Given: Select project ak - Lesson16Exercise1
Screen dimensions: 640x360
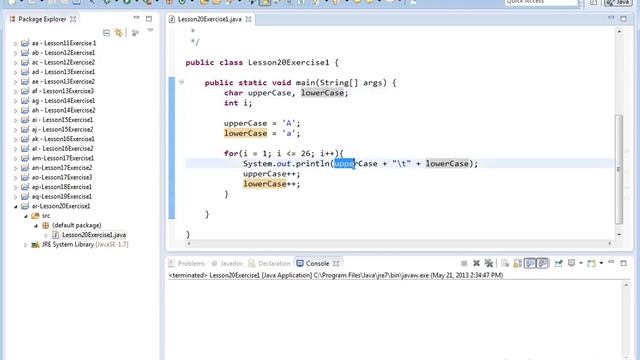Looking at the screenshot, I should pyautogui.click(x=63, y=139).
